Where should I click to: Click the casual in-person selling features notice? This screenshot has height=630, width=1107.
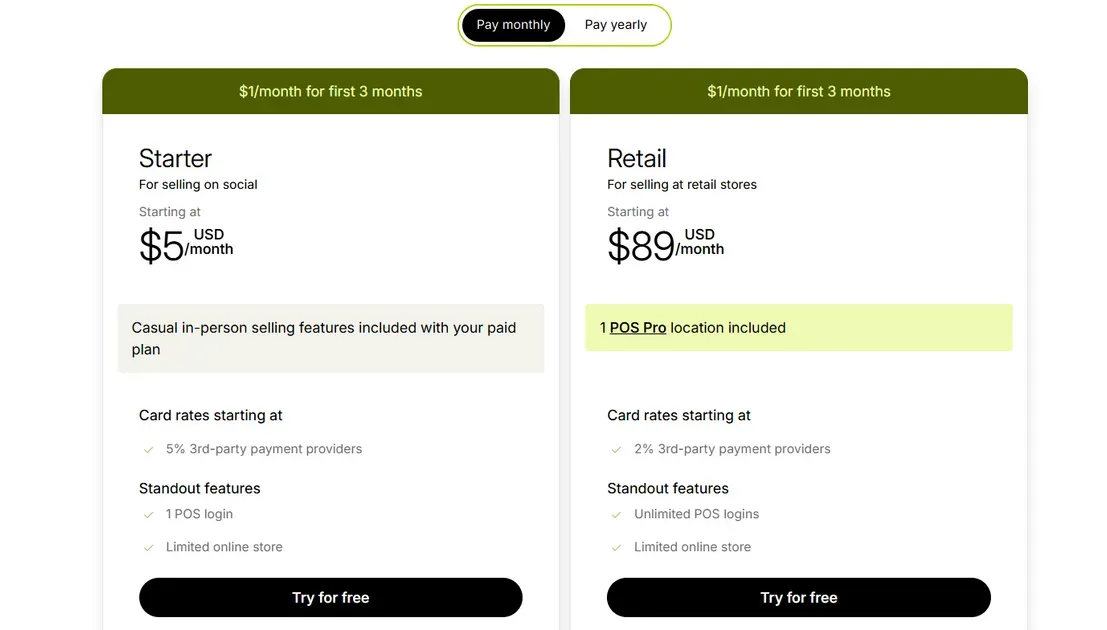click(330, 338)
